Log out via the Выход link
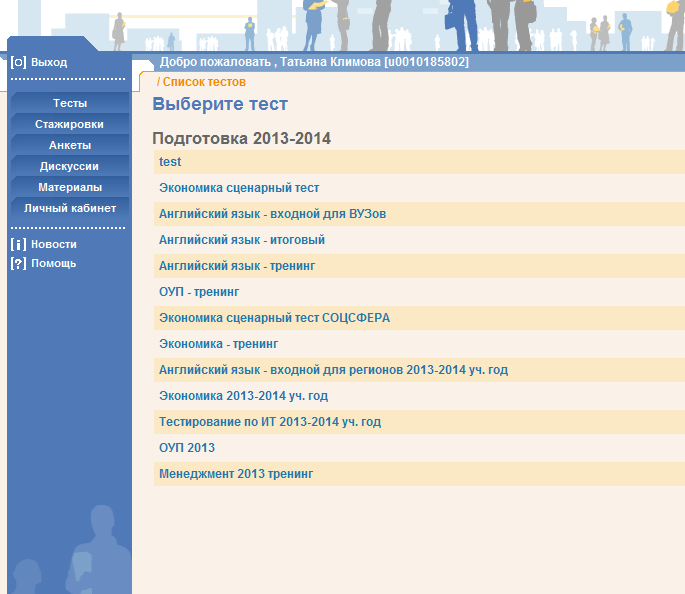Screen dimensions: 685x594 (x=49, y=62)
